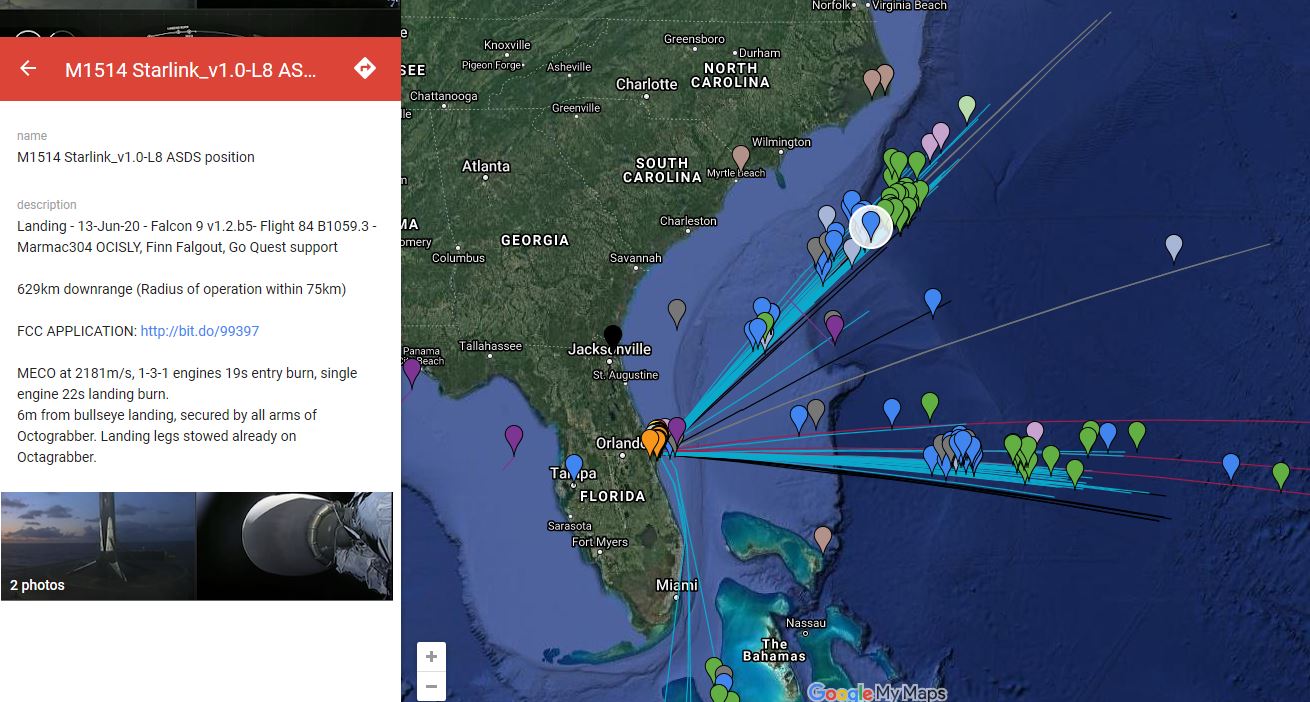Viewport: 1310px width, 702px height.
Task: Select the light green marker off North Carolina
Action: click(967, 108)
